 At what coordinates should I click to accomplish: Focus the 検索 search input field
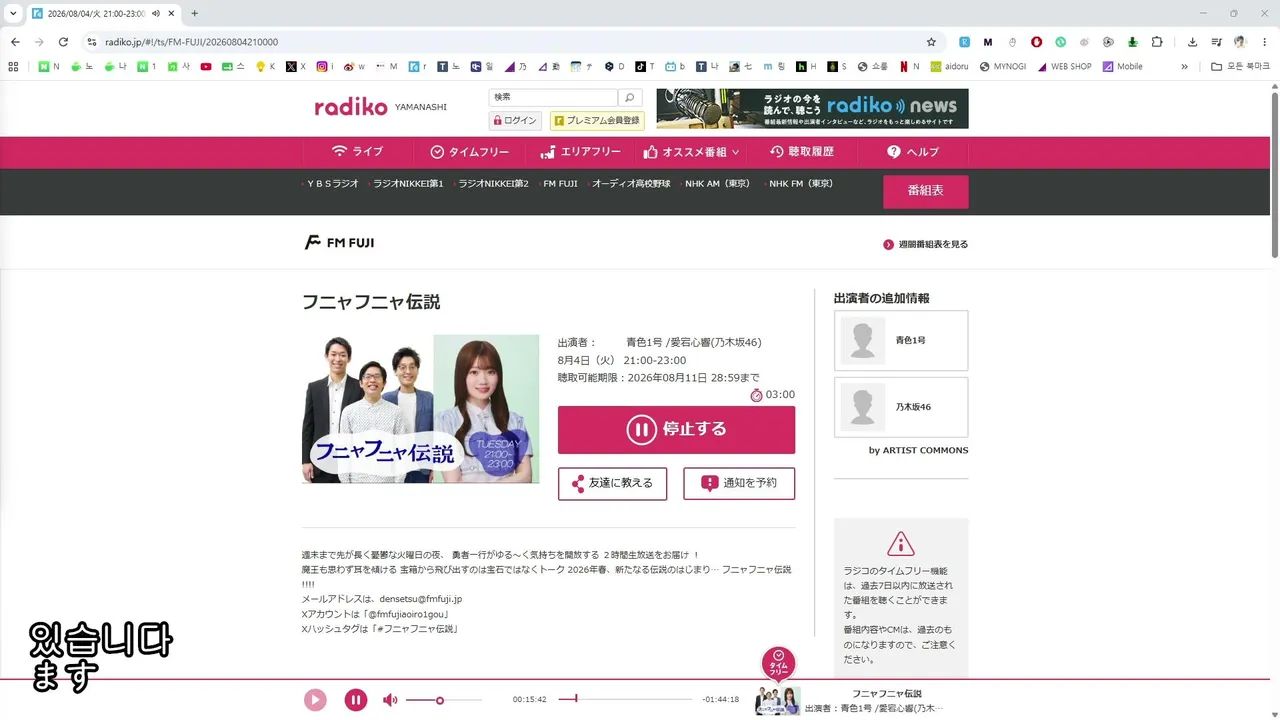tap(553, 98)
